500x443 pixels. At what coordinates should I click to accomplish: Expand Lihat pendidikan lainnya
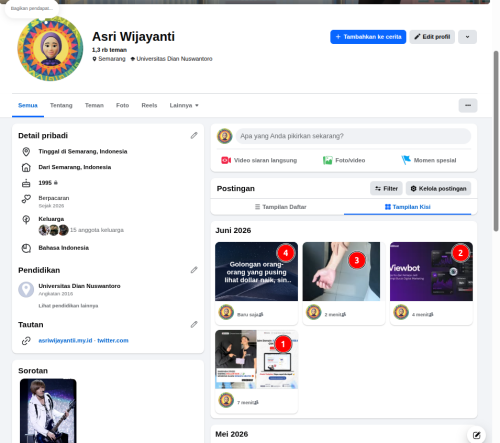coord(68,306)
